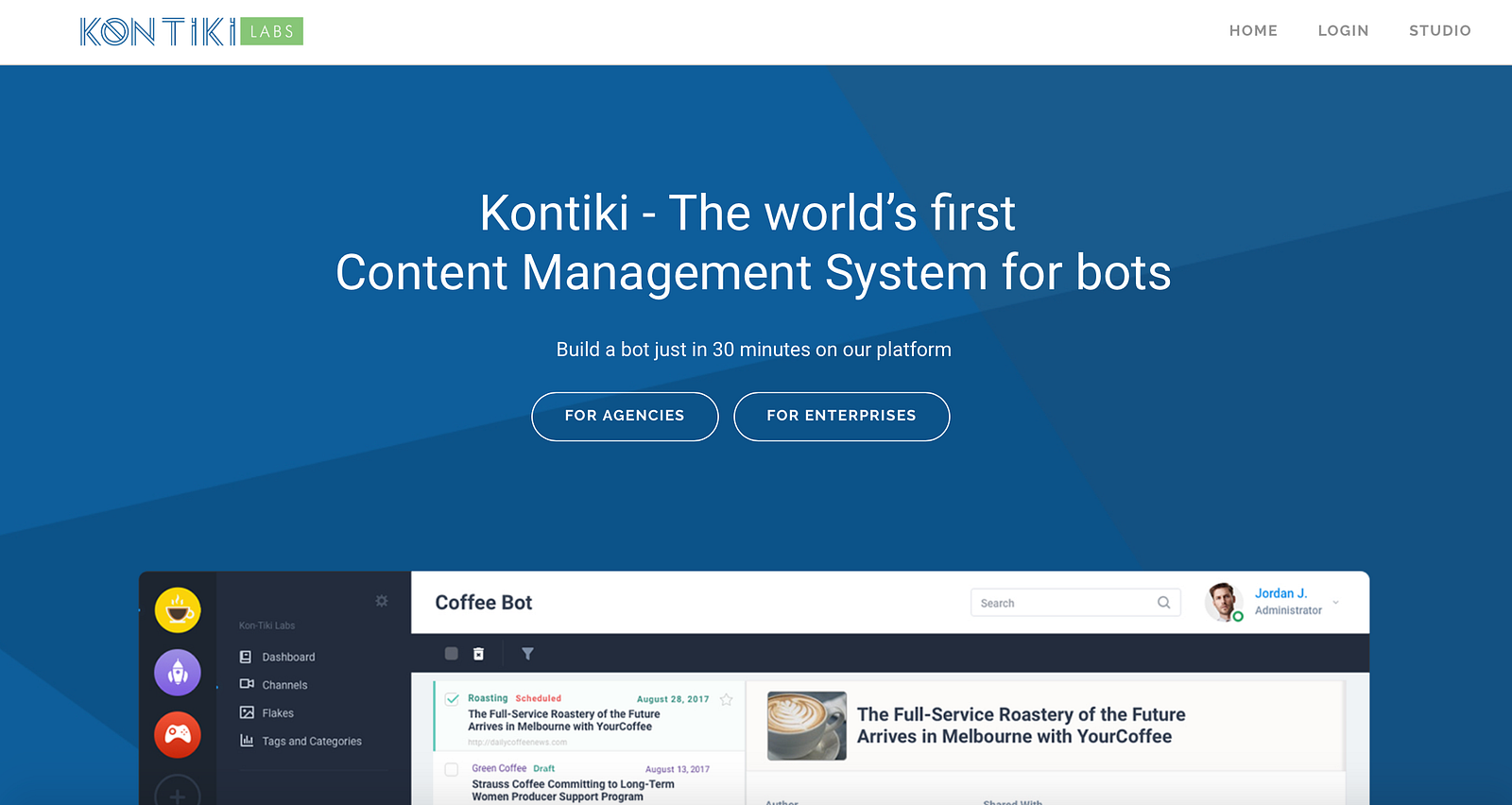Go to the LOGIN page
The image size is (1512, 805).
pyautogui.click(x=1343, y=30)
